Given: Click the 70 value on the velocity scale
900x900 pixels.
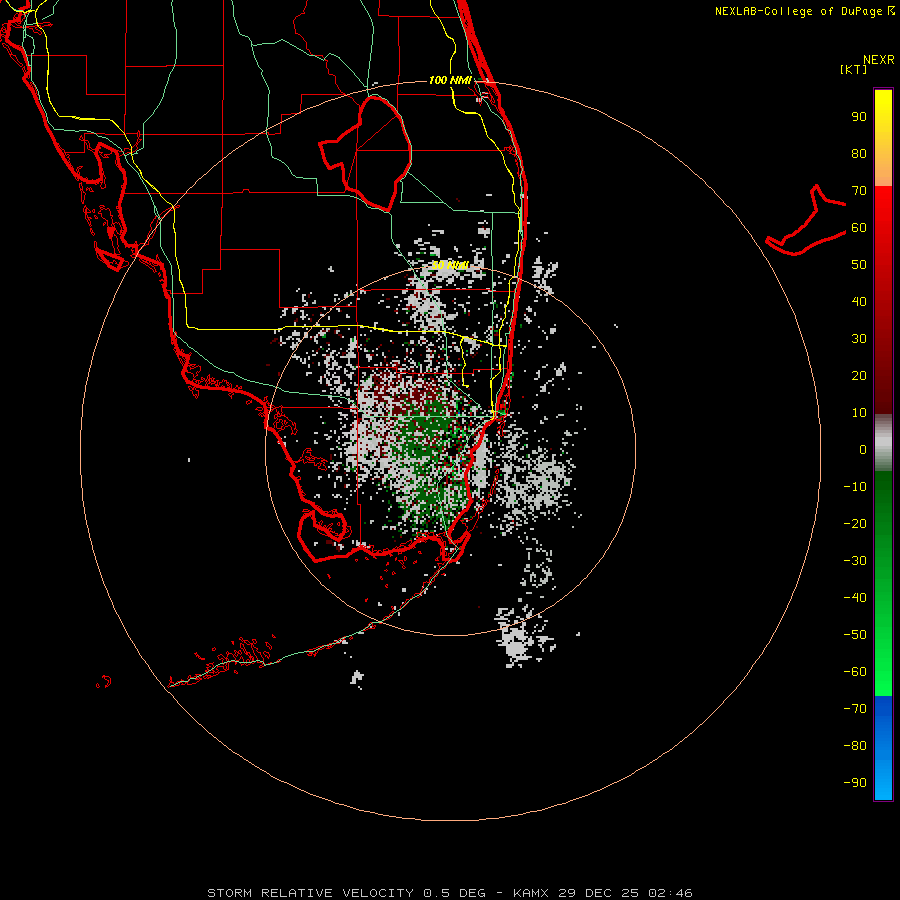Looking at the screenshot, I should tap(859, 191).
